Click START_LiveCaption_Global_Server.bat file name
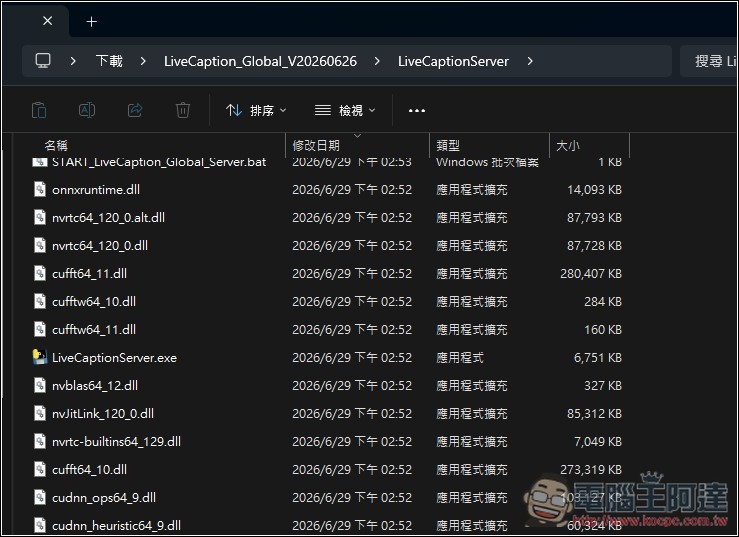 coord(159,162)
